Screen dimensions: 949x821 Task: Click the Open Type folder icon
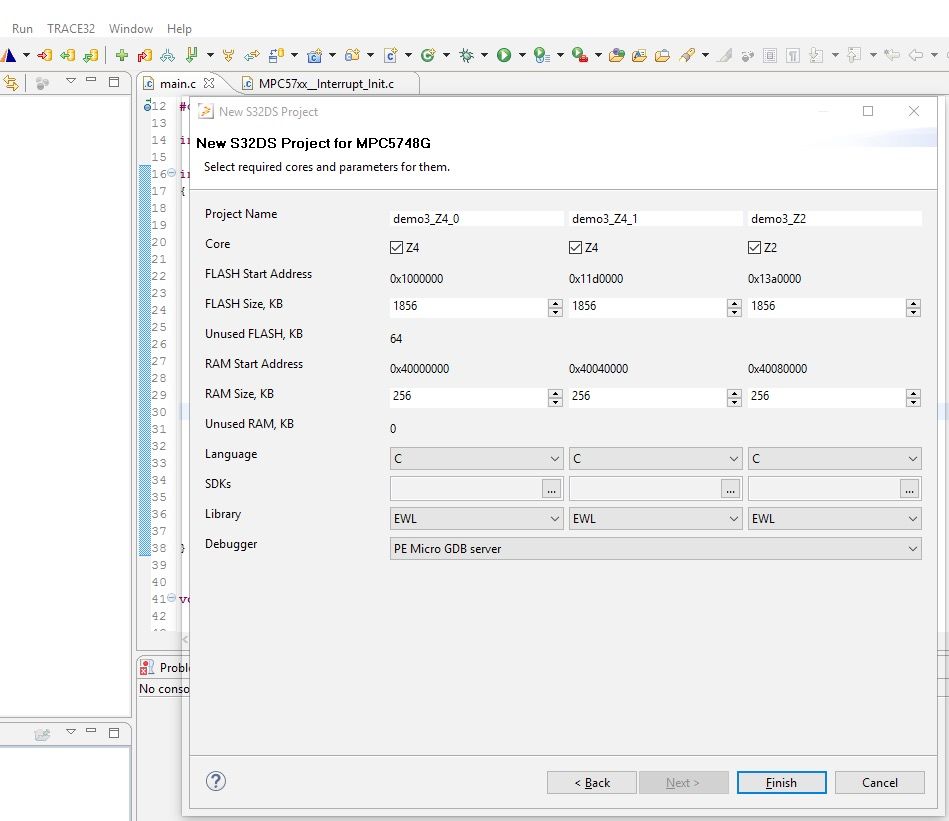coord(617,56)
